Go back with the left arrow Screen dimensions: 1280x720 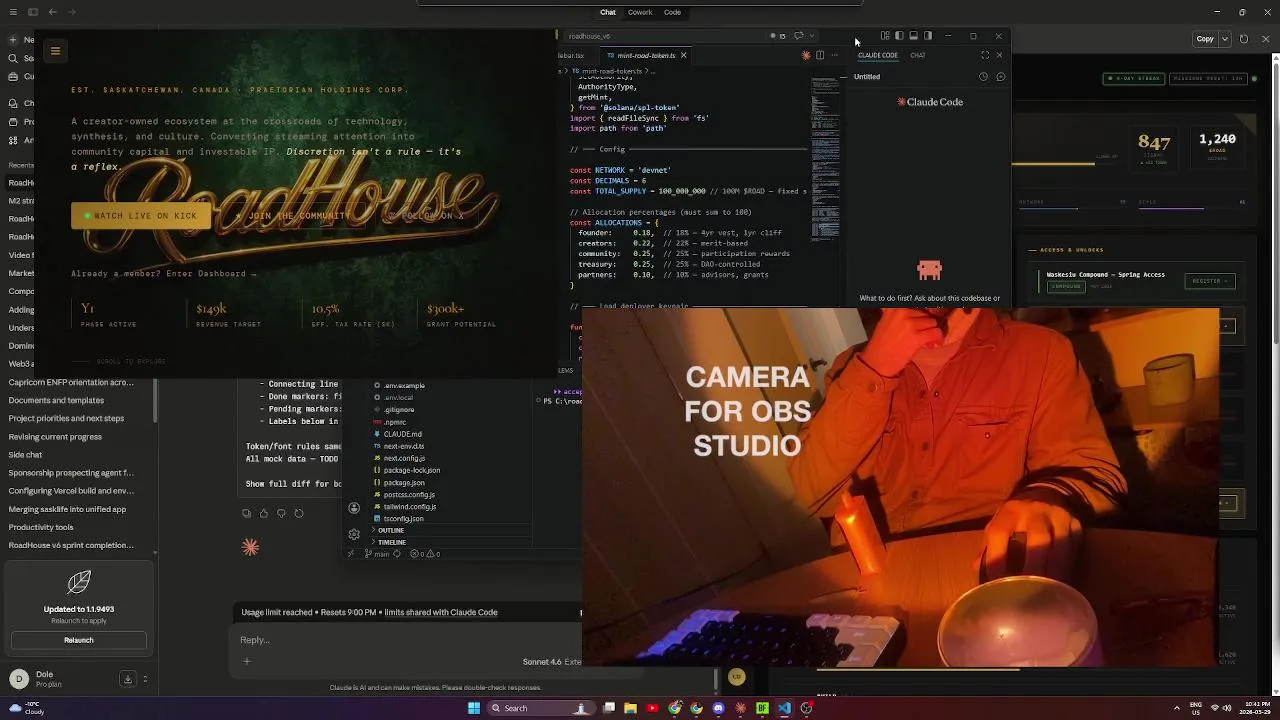tap(53, 13)
